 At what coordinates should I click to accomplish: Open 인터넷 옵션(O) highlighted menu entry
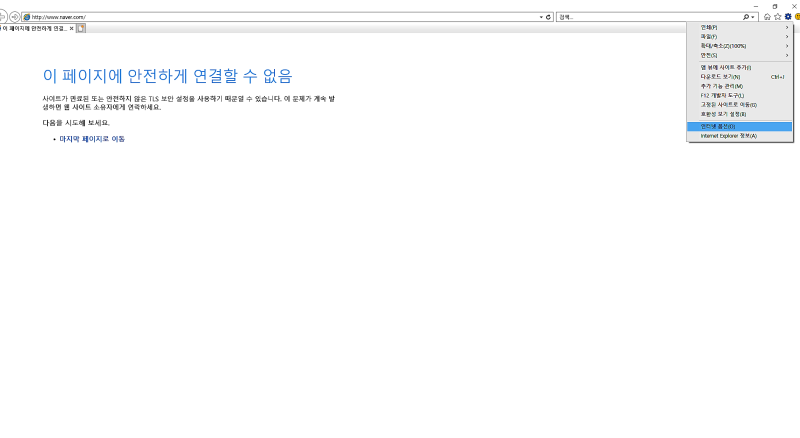(739, 126)
